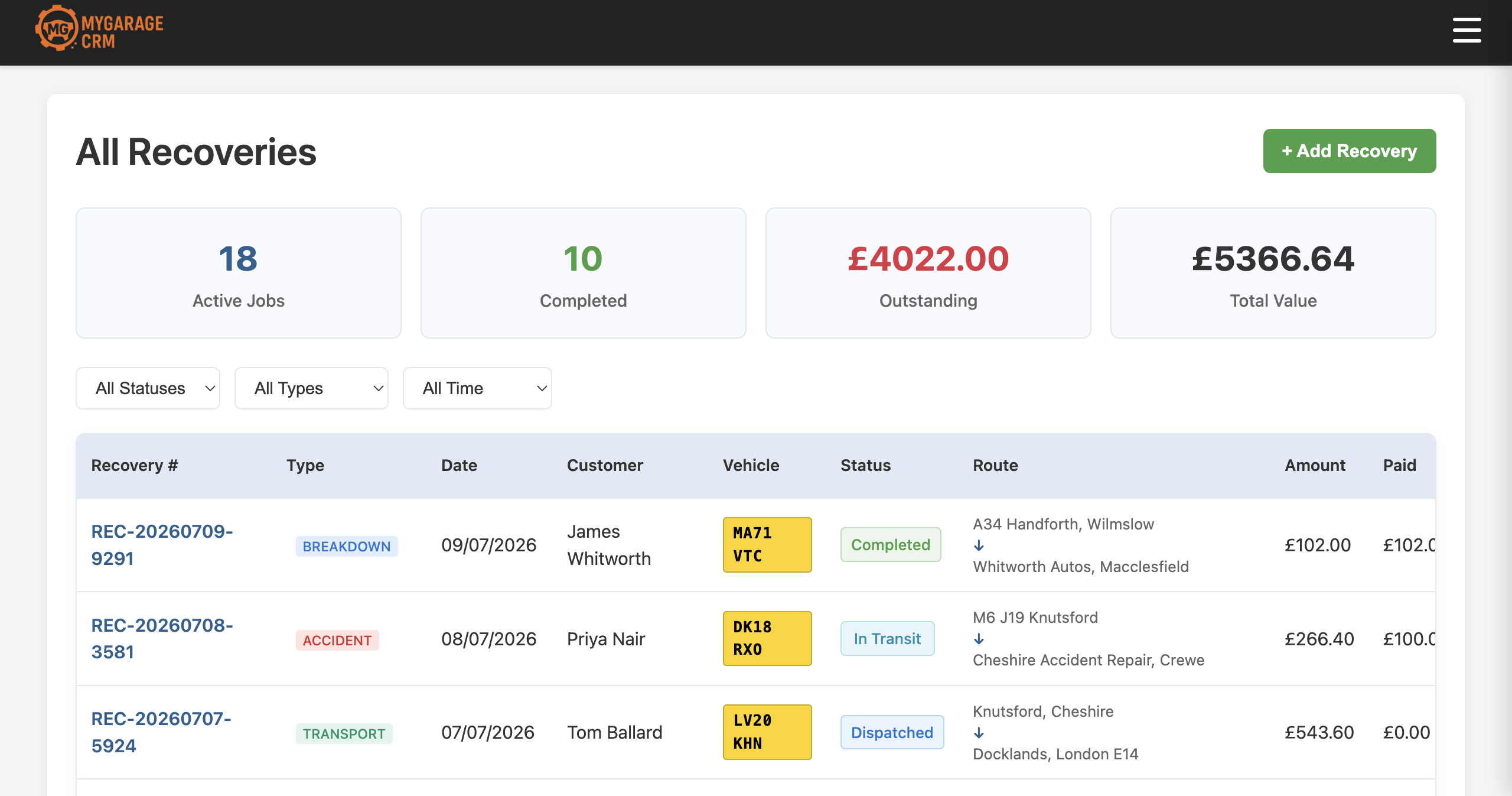Click route origin M6 J19 Knutsford

(1035, 618)
